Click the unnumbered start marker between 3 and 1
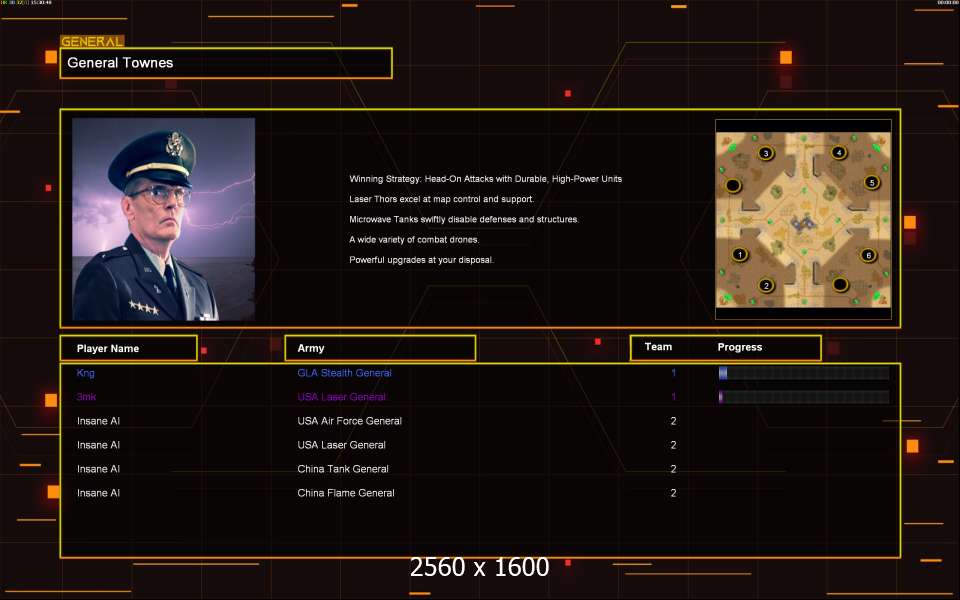Image resolution: width=960 pixels, height=600 pixels. coord(733,185)
